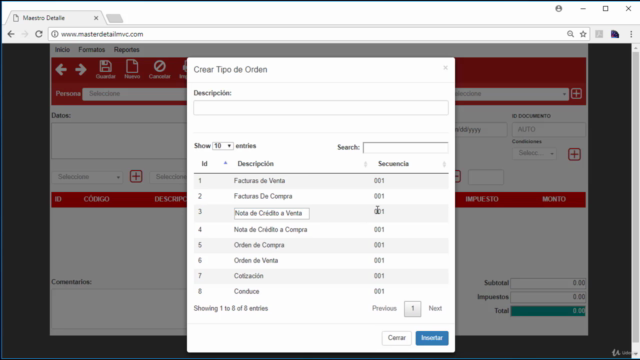Click the Search box in the dialog
Screen dimensions: 640x360
[x=405, y=147]
